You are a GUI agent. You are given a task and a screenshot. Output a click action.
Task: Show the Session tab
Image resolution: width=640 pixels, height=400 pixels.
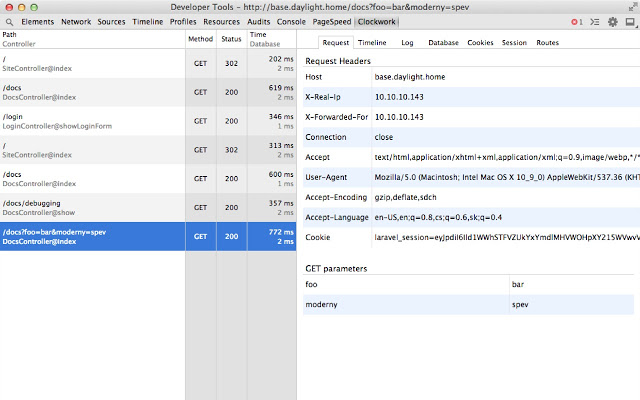pyautogui.click(x=514, y=42)
